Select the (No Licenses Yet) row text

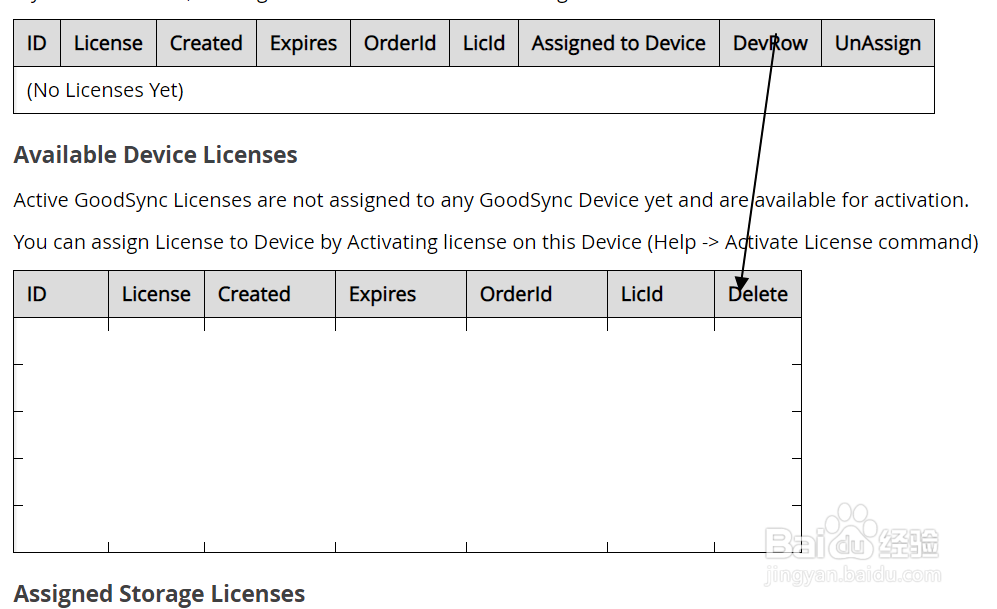click(x=105, y=90)
